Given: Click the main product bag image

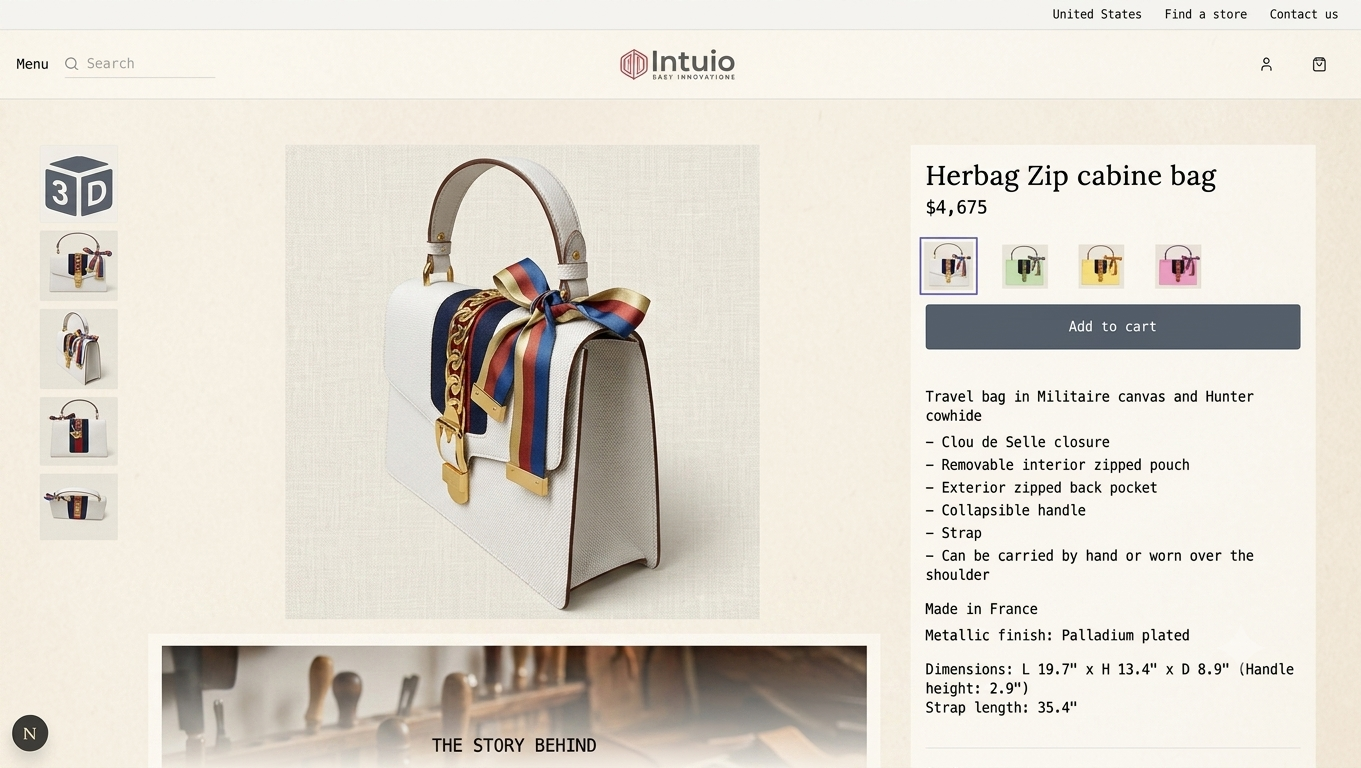Looking at the screenshot, I should point(522,382).
